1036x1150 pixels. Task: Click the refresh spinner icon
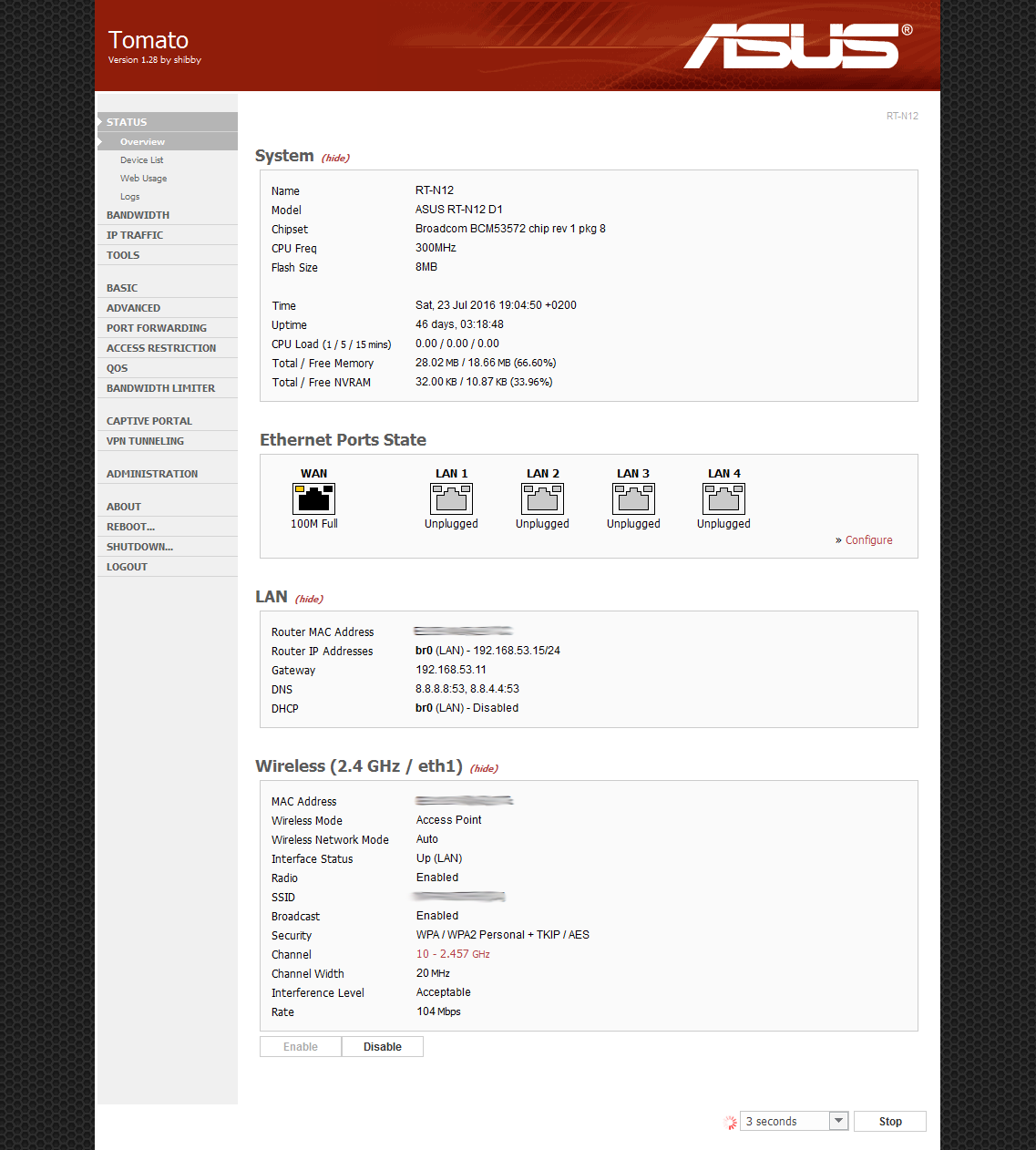[730, 1122]
